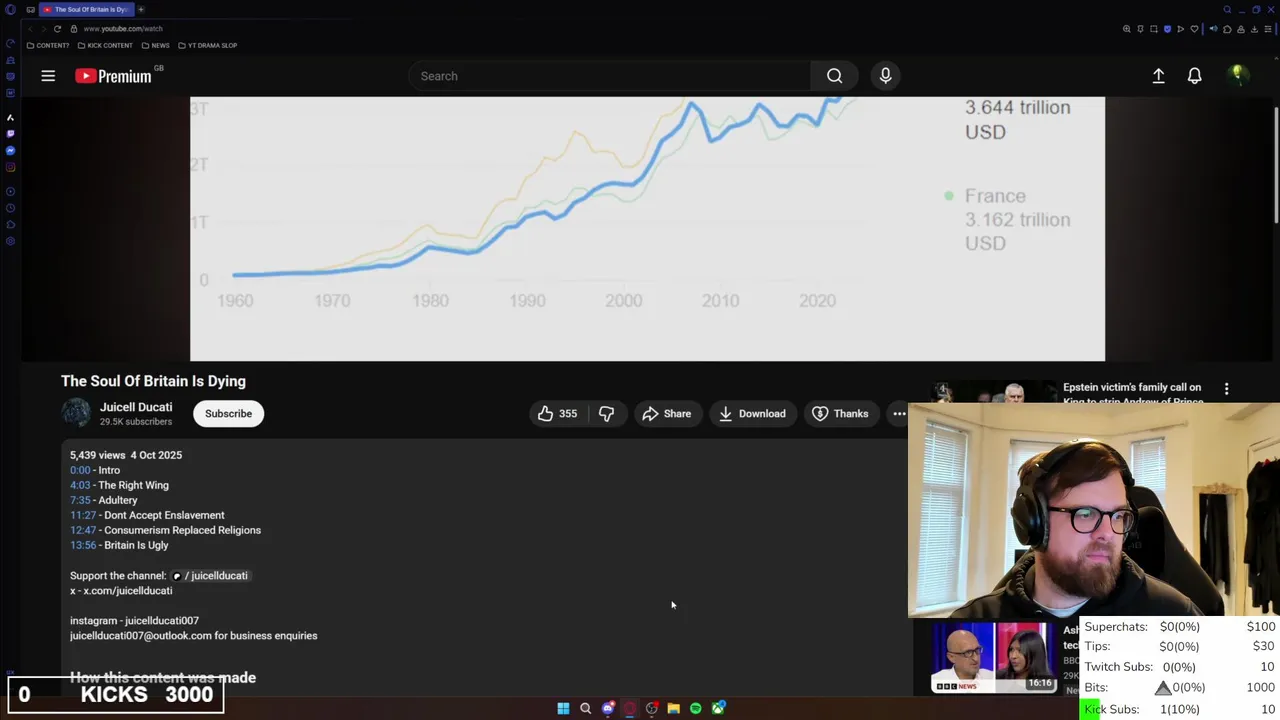Mute tab audio with speaker icon
This screenshot has width=1280, height=720.
[1214, 29]
